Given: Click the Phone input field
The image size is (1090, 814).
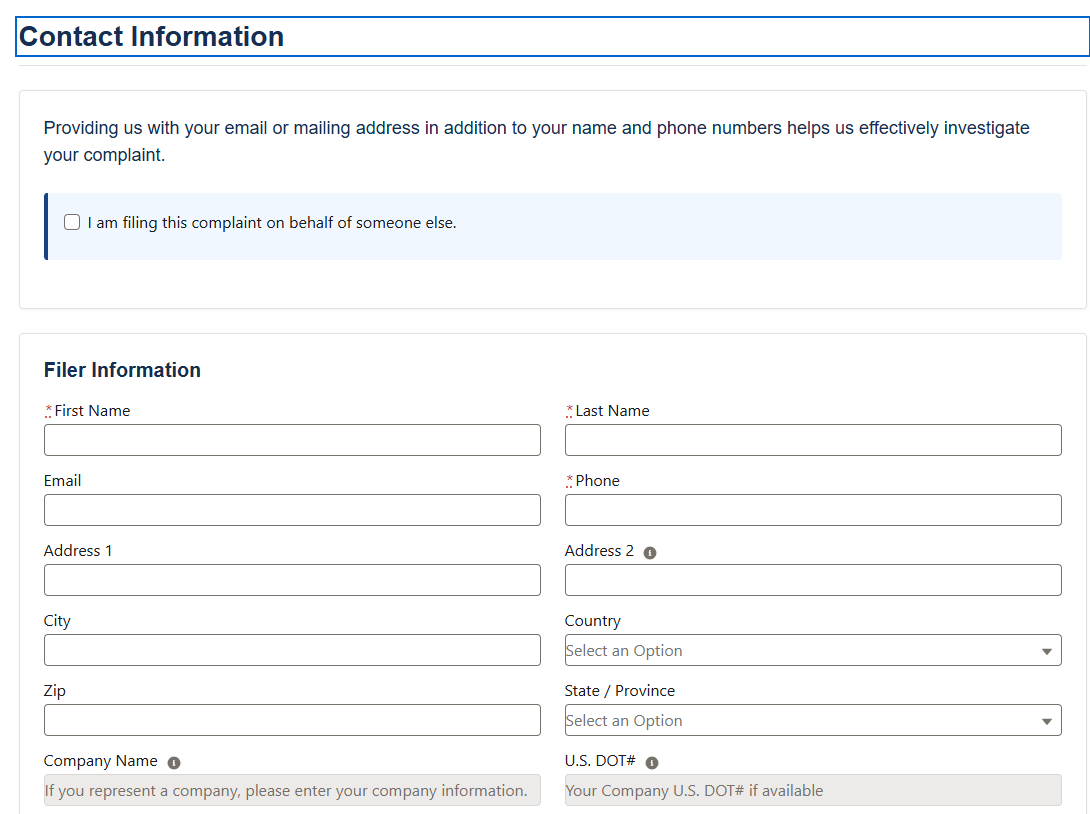Looking at the screenshot, I should (812, 510).
